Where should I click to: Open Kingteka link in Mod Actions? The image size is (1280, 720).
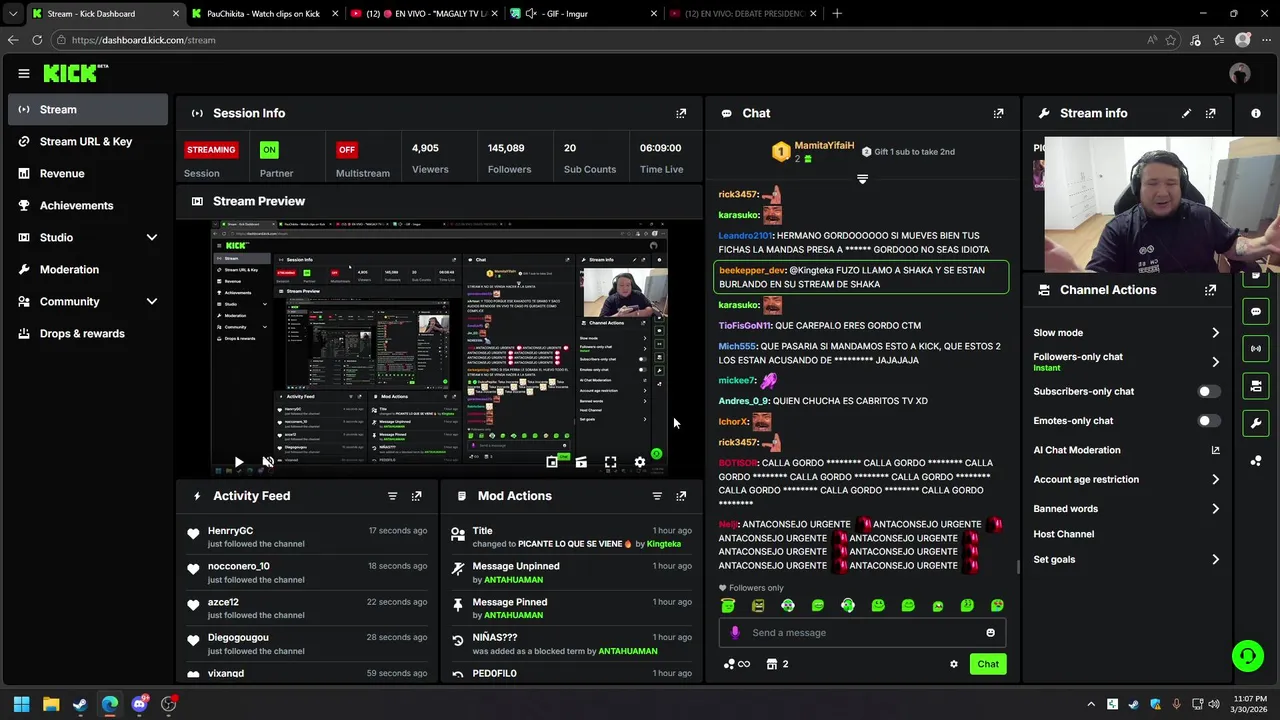(x=664, y=544)
